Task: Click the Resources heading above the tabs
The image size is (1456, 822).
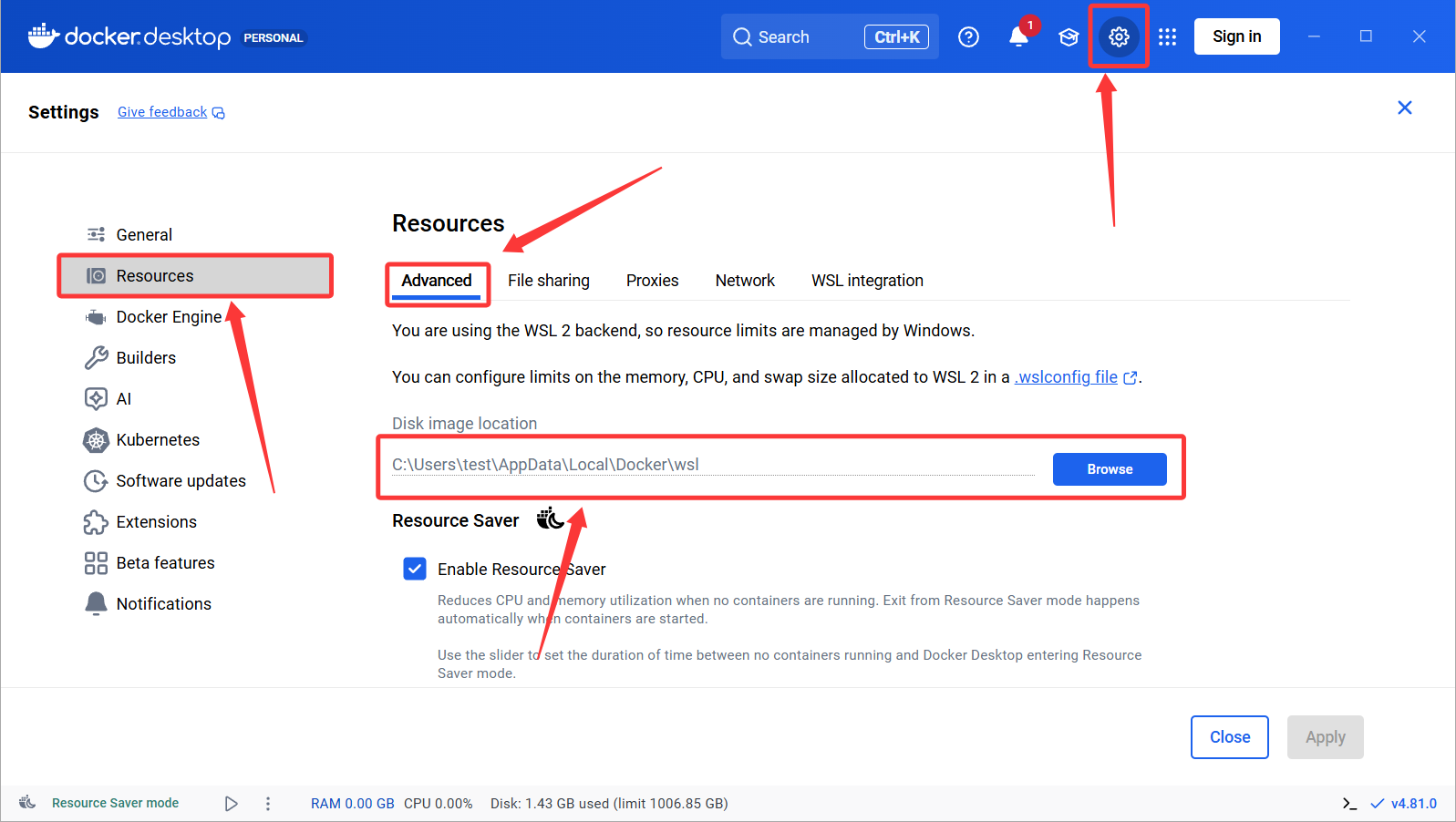Action: pos(449,223)
